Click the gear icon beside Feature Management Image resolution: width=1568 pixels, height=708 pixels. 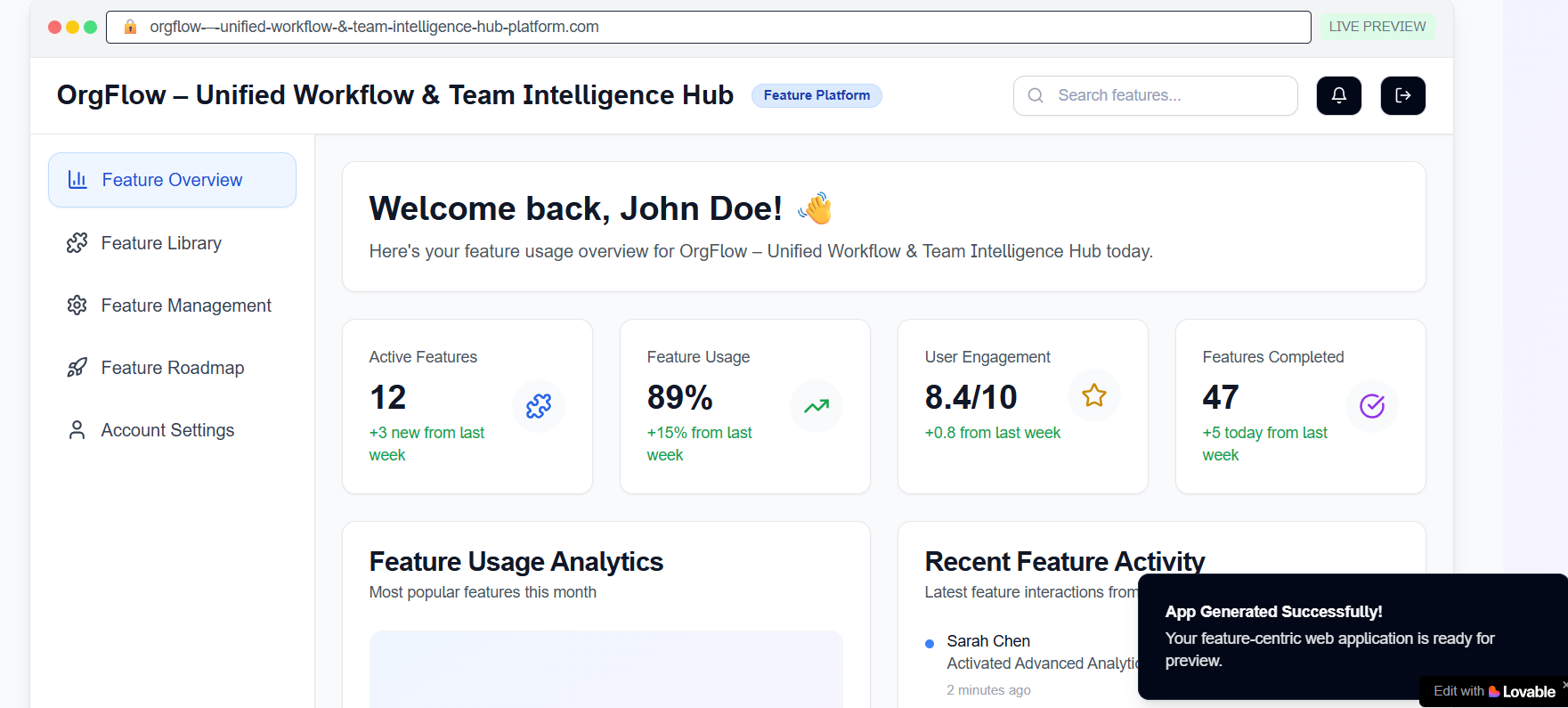77,305
